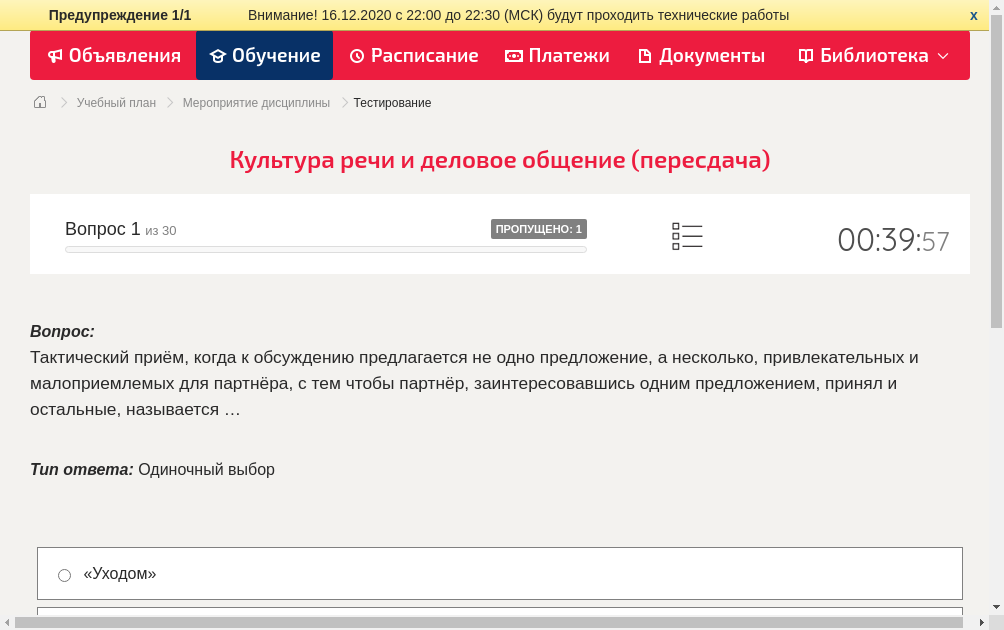Click the ПРОПУЩЕНО: 1 badge
1004x630 pixels.
click(x=539, y=228)
